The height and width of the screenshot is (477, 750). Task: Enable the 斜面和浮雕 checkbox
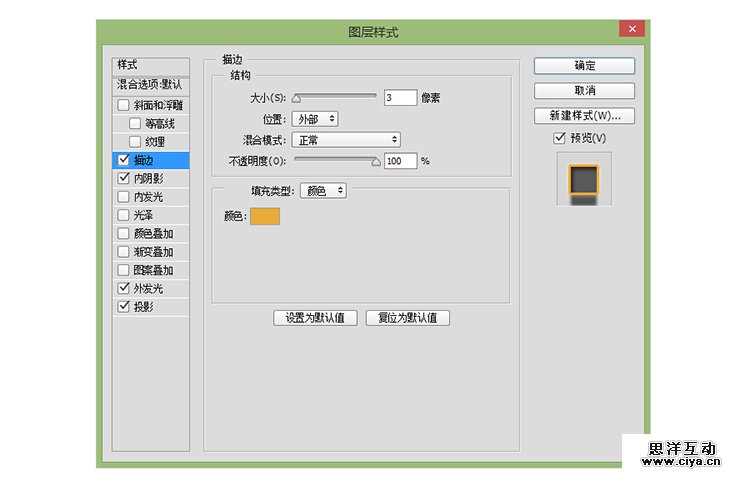[124, 105]
